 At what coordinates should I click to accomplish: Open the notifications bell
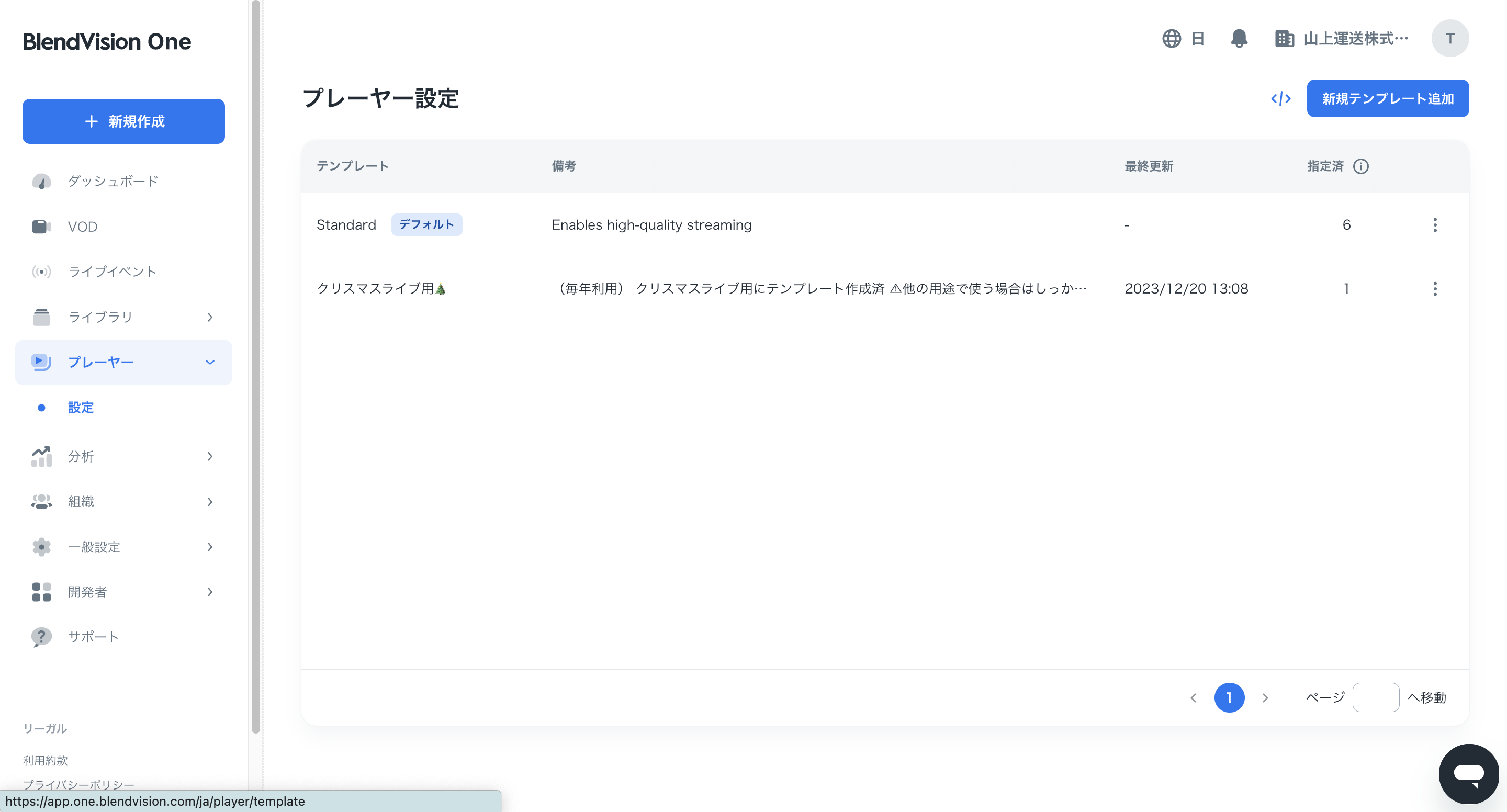click(x=1239, y=39)
